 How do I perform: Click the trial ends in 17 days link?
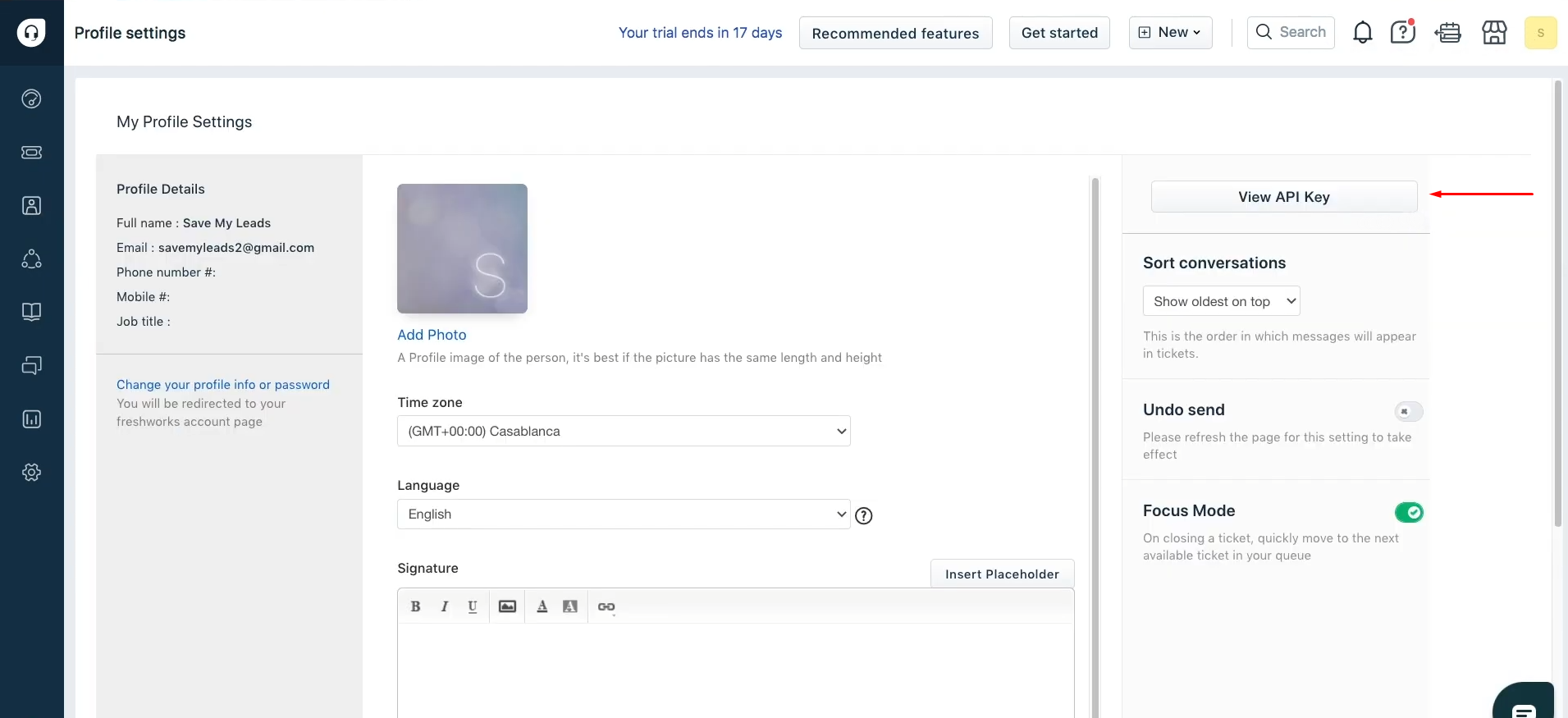700,33
